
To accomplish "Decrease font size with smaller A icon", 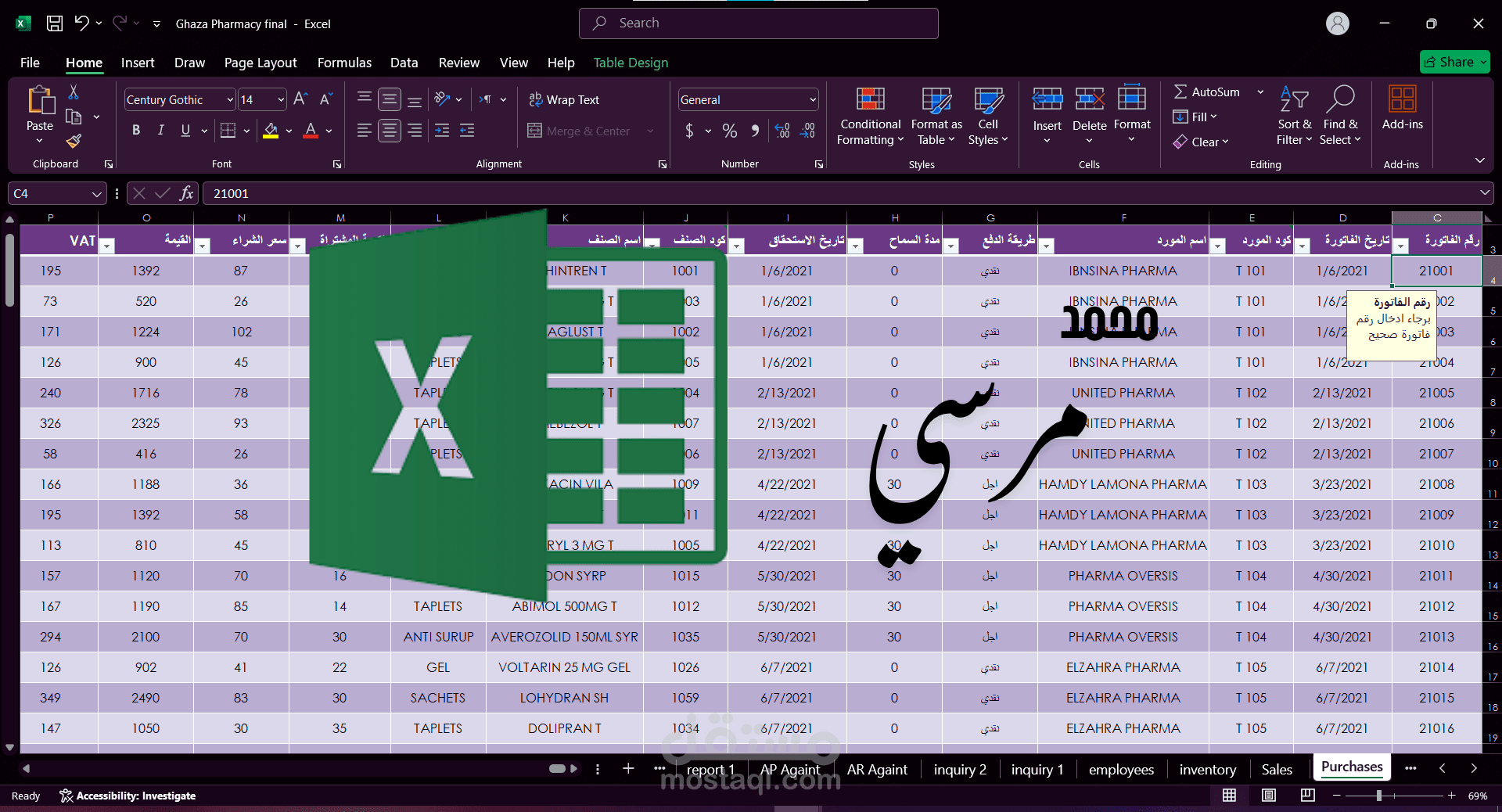I will [x=326, y=99].
